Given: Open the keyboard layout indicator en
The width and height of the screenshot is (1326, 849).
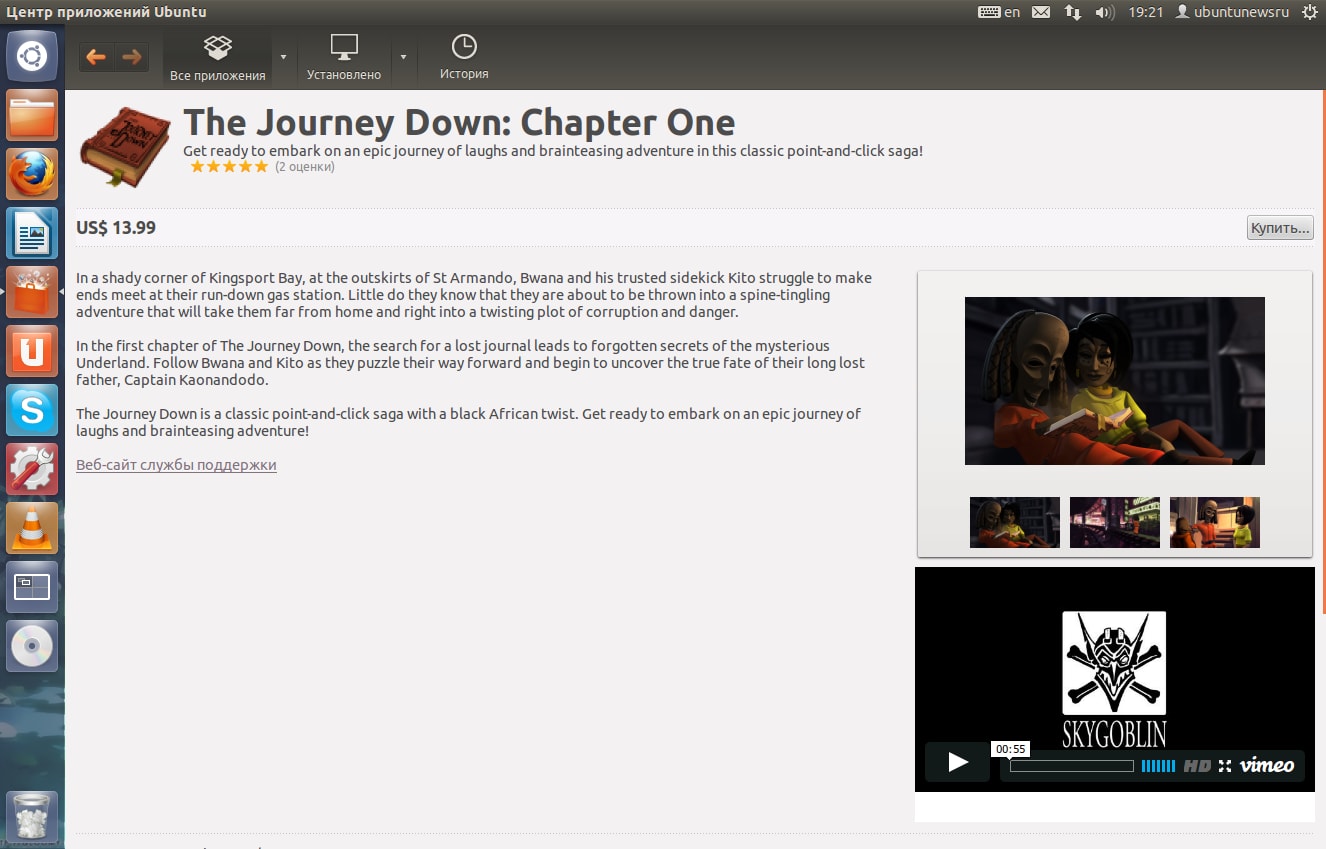Looking at the screenshot, I should (999, 12).
